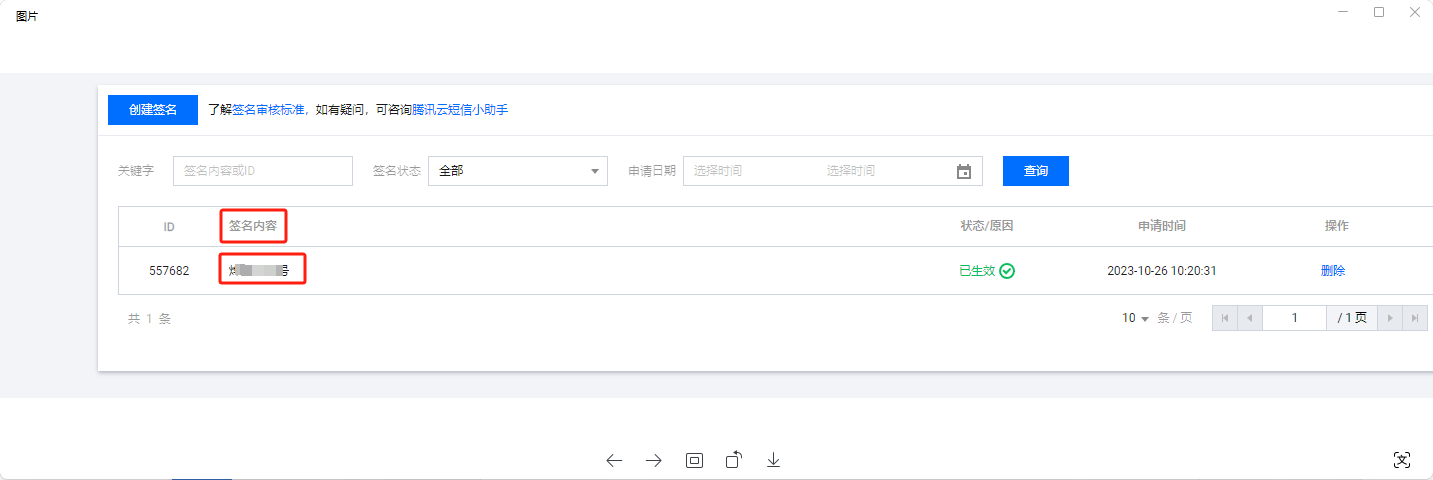This screenshot has height=480, width=1433.
Task: Jump to first page in pagination
Action: point(1225,318)
